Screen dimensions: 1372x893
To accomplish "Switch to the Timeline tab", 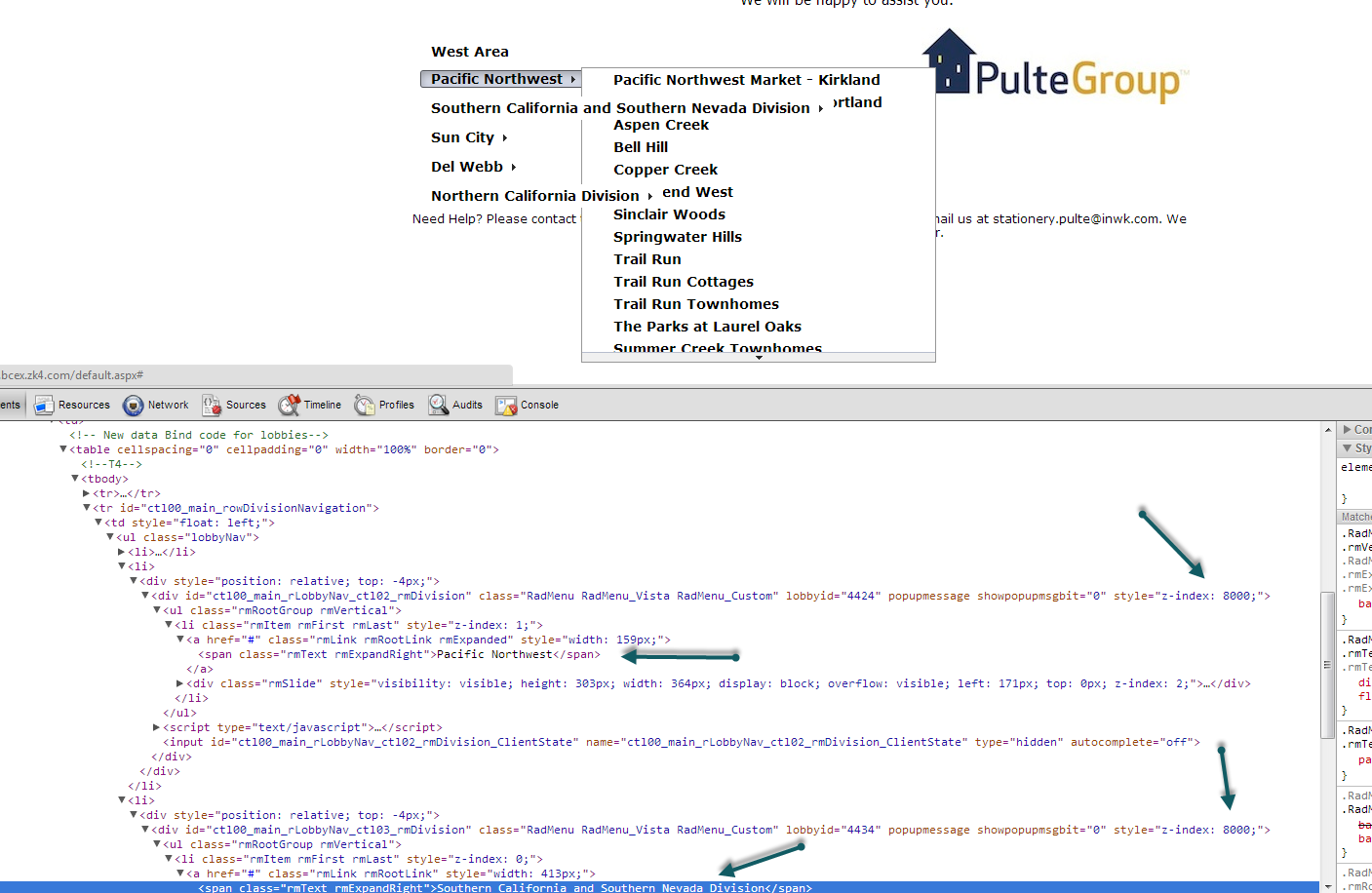I will (x=310, y=406).
